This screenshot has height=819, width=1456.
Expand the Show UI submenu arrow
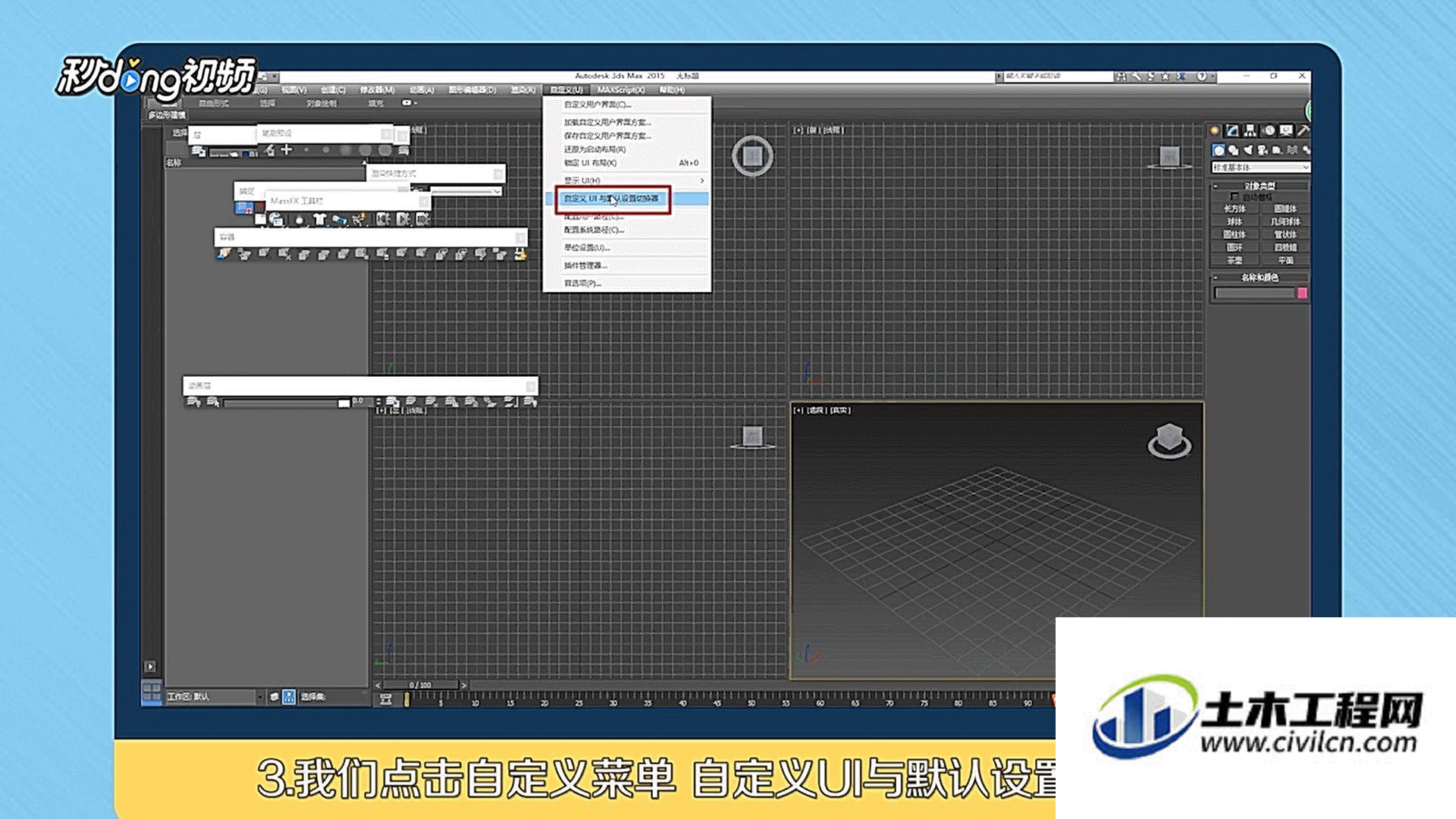tap(702, 180)
